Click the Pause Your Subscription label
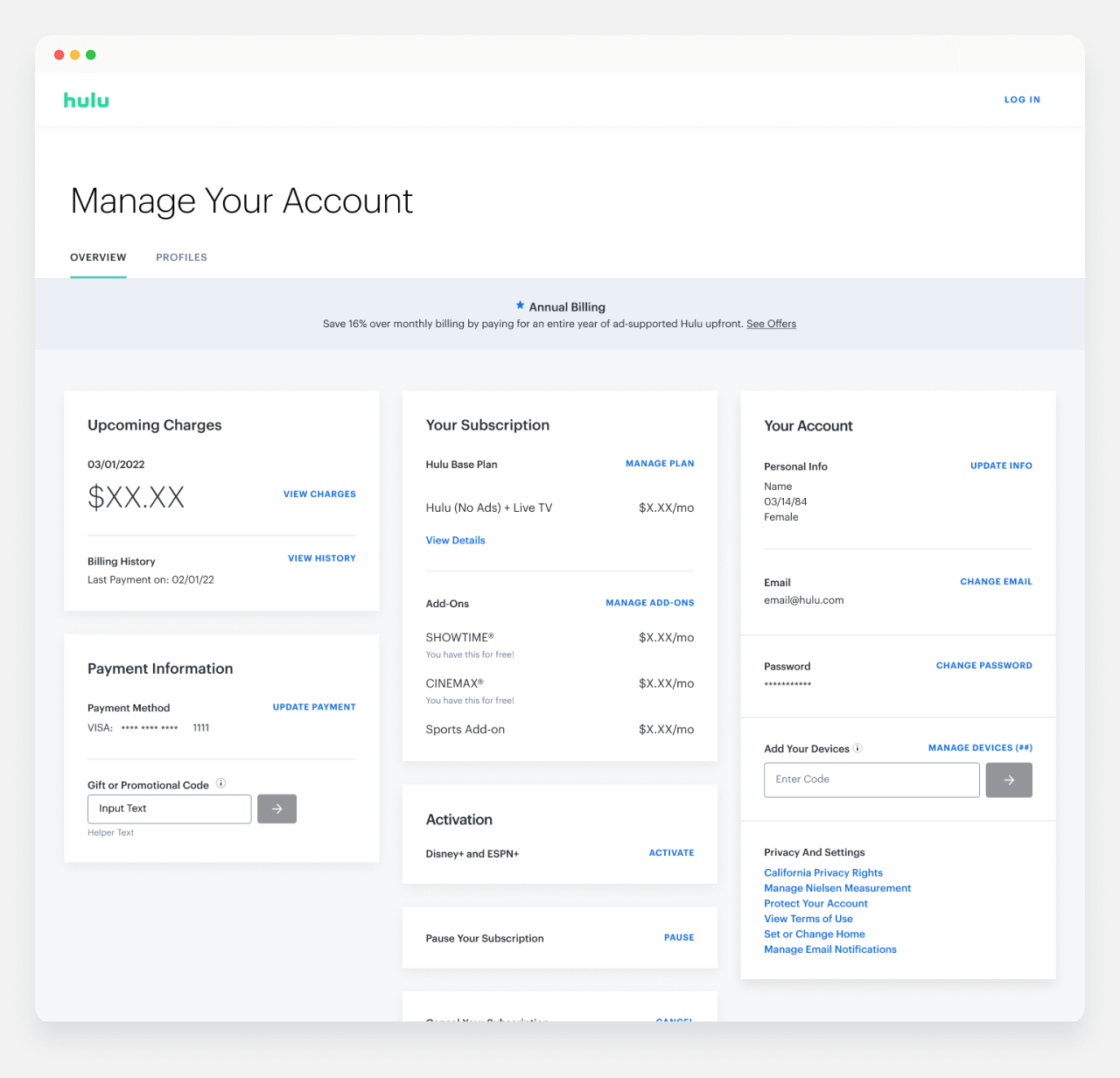The image size is (1120, 1078). click(485, 939)
